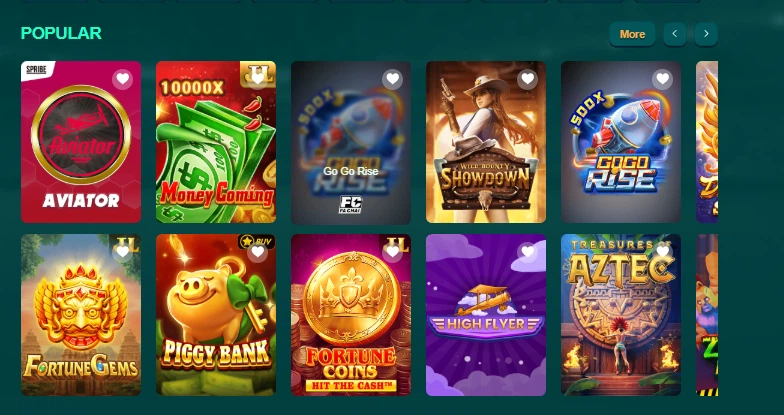Open Wild Bounty Showdown game
The height and width of the screenshot is (415, 784).
pos(486,142)
